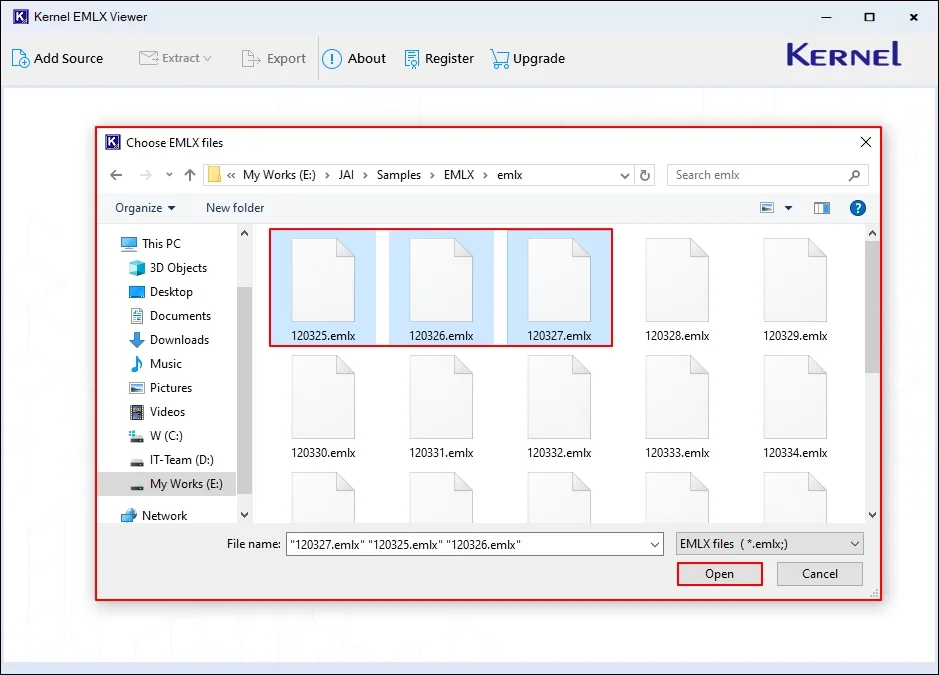Viewport: 939px width, 675px height.
Task: Click the Add Source icon
Action: click(19, 58)
